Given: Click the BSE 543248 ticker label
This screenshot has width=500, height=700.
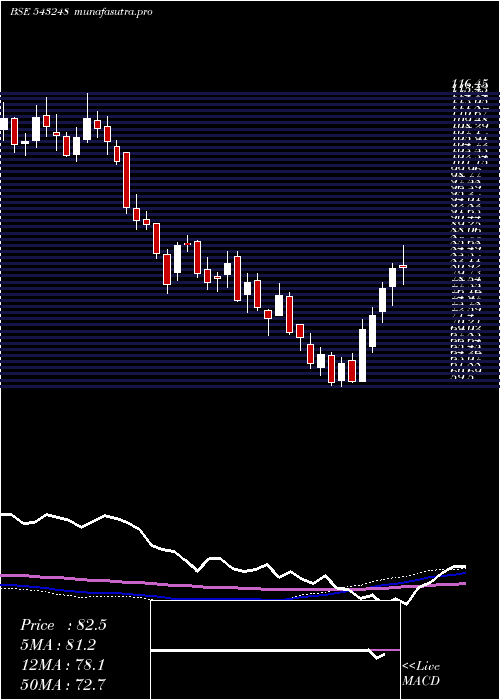Looking at the screenshot, I should click(x=39, y=12).
